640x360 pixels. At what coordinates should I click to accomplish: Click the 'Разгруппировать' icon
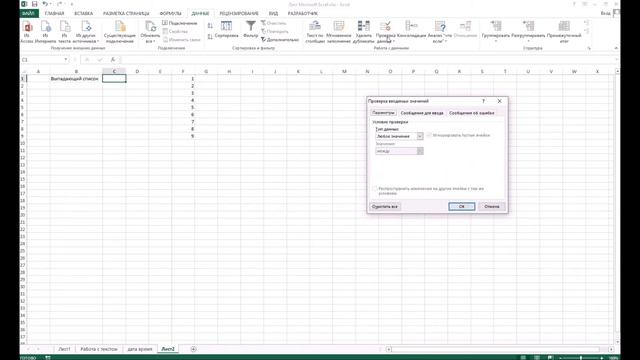[528, 32]
